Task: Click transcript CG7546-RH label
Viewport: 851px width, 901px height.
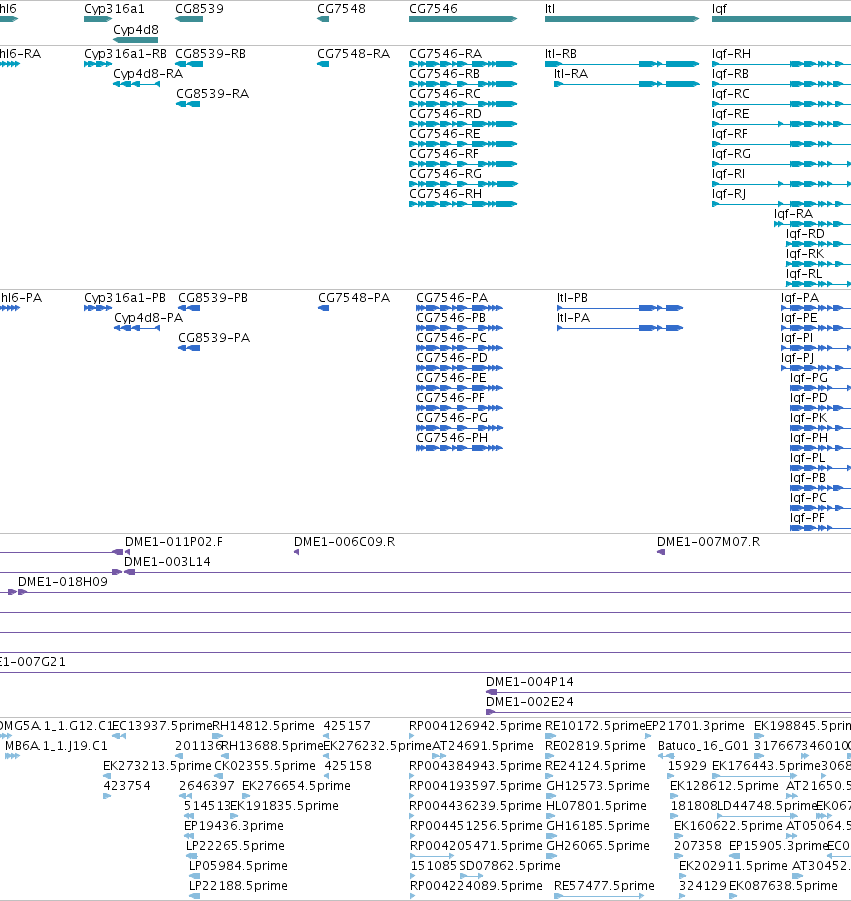Action: [445, 194]
